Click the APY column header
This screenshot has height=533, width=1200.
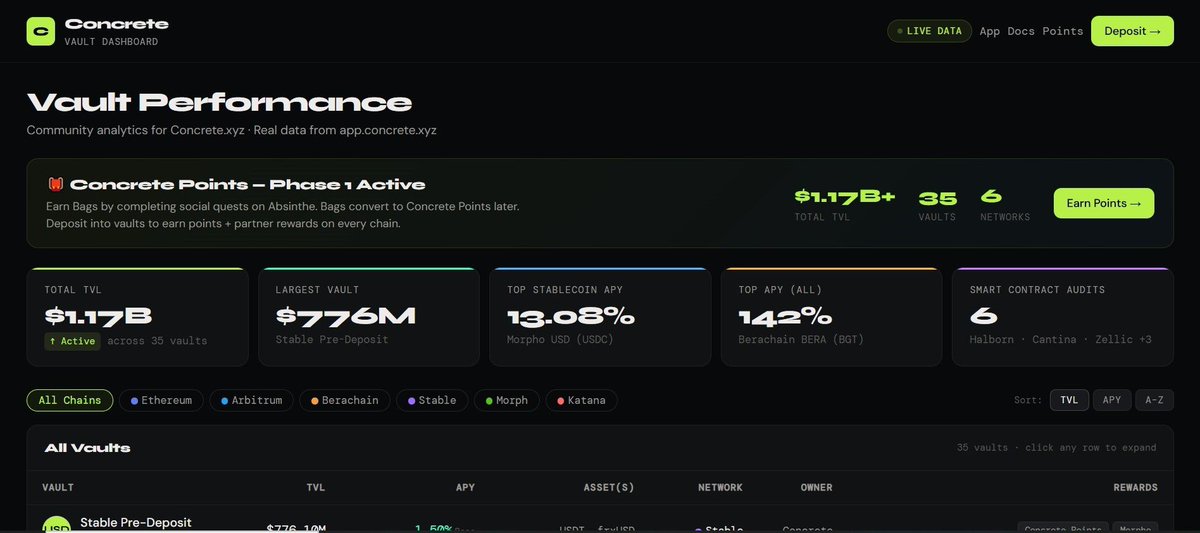pyautogui.click(x=465, y=488)
